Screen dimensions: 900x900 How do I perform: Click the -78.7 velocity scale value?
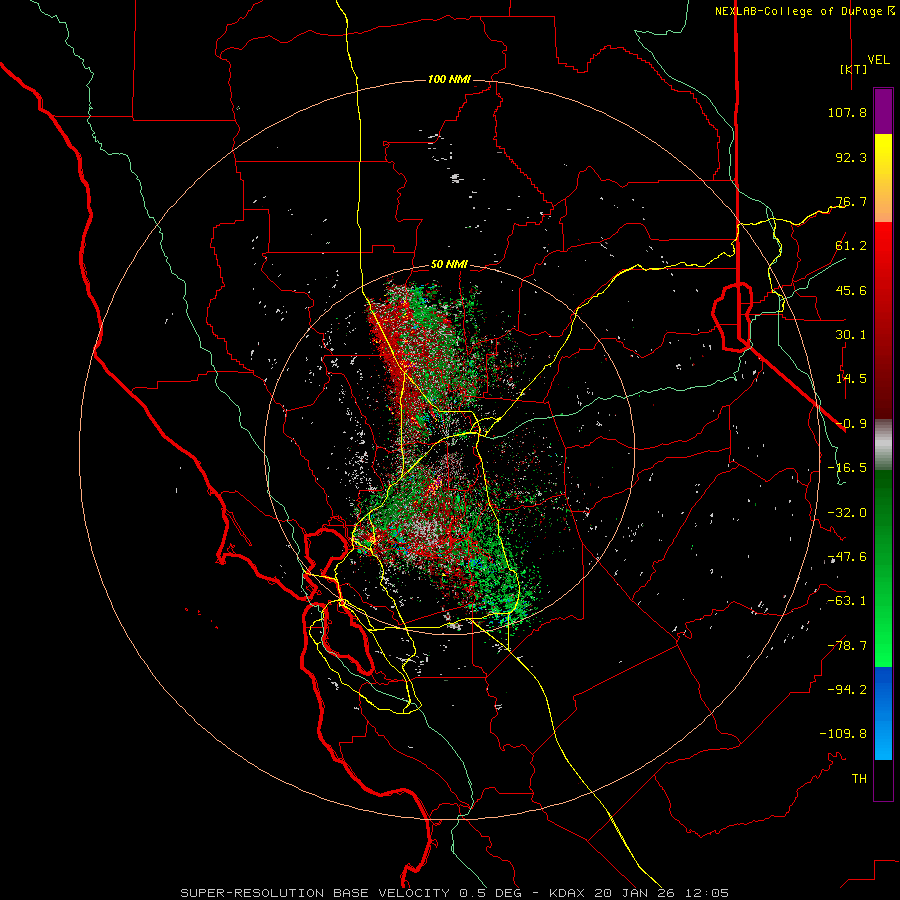click(x=847, y=646)
